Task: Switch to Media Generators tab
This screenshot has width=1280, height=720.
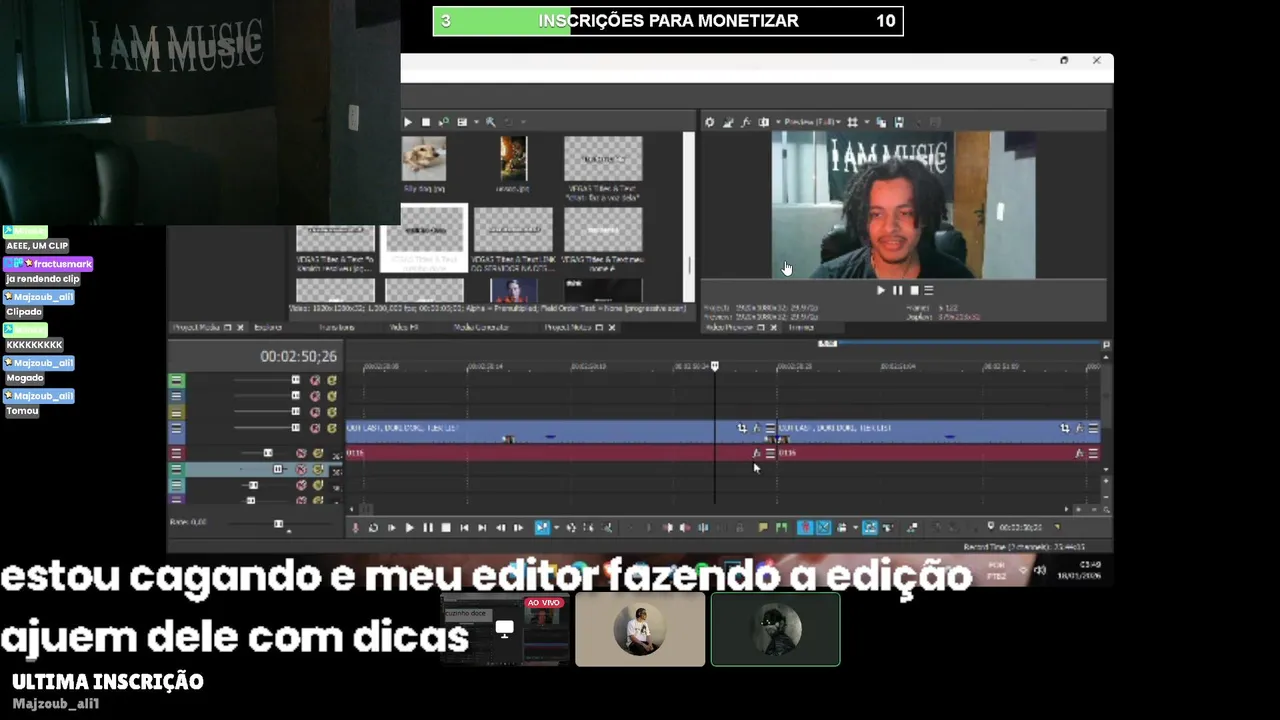Action: click(481, 327)
